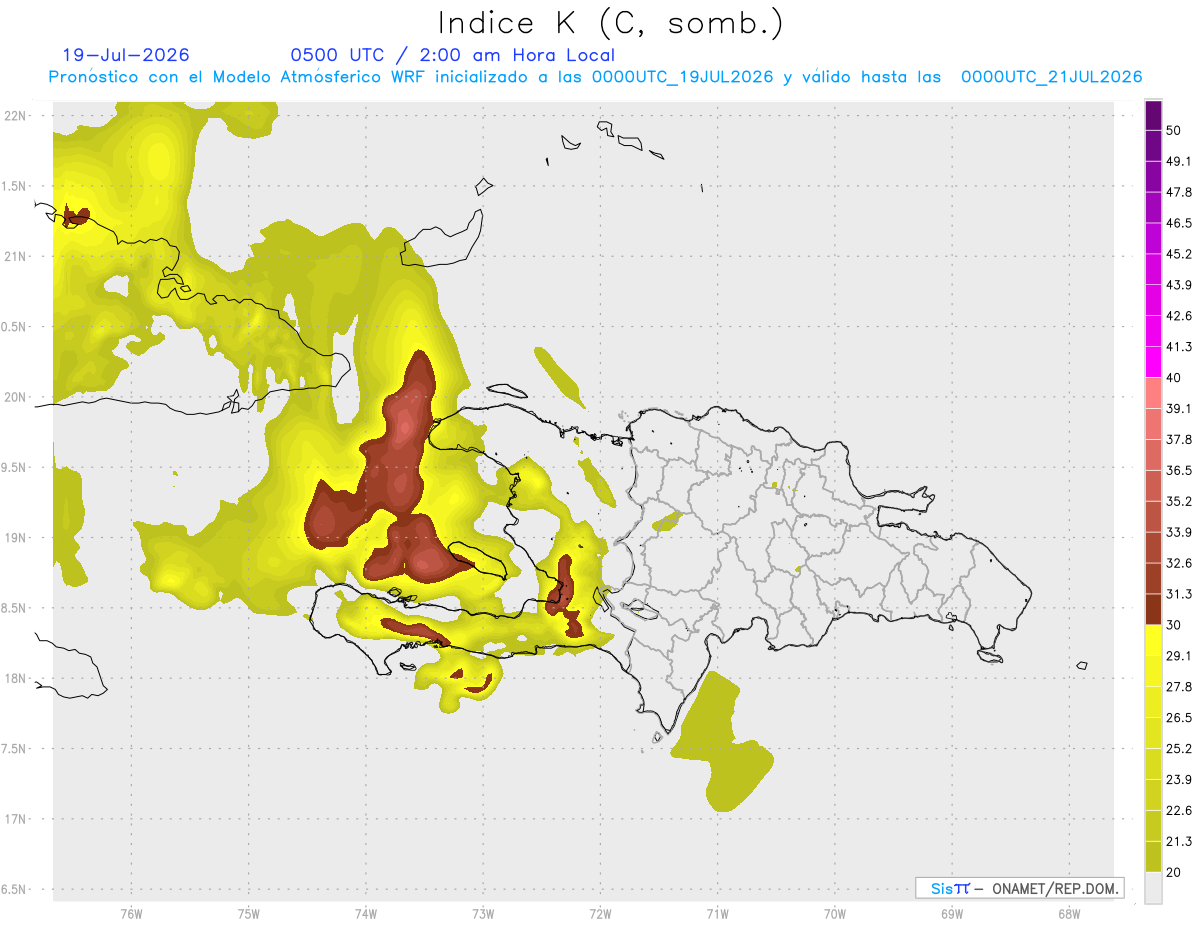The width and height of the screenshot is (1200, 927).
Task: Click the latitude label "20N"
Action: 15,397
